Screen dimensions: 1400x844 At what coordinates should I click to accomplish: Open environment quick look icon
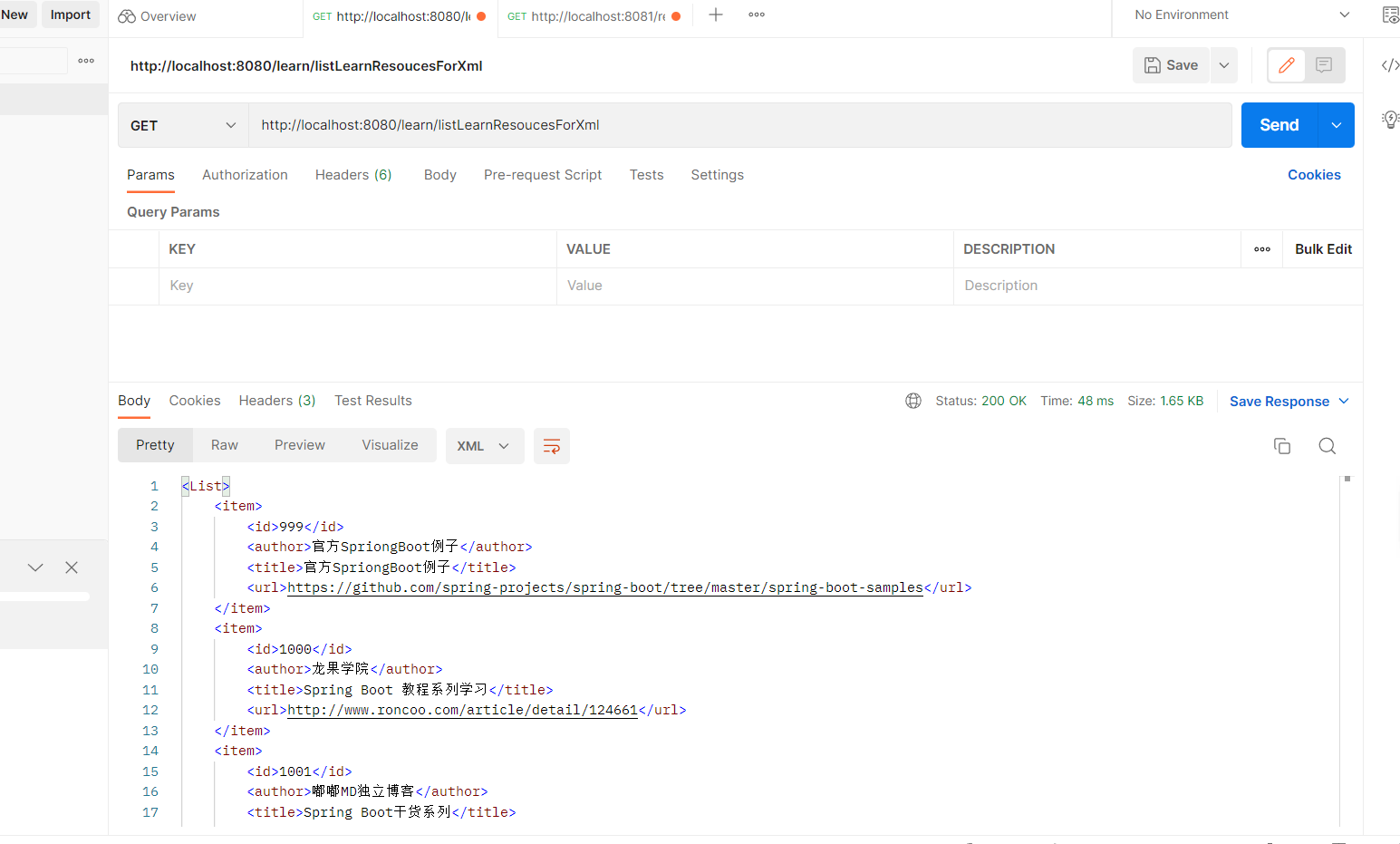1391,15
